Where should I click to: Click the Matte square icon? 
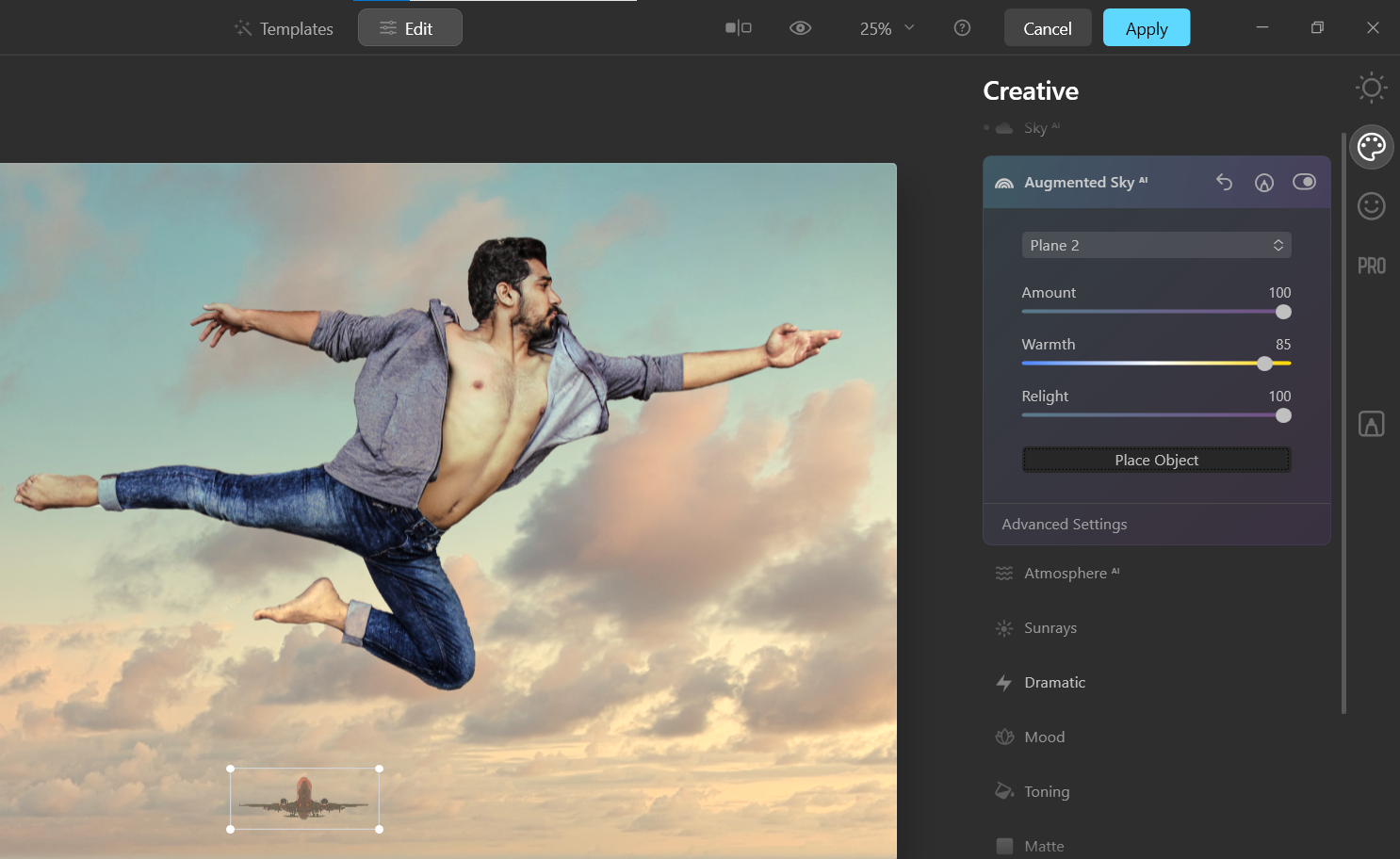(x=1004, y=846)
